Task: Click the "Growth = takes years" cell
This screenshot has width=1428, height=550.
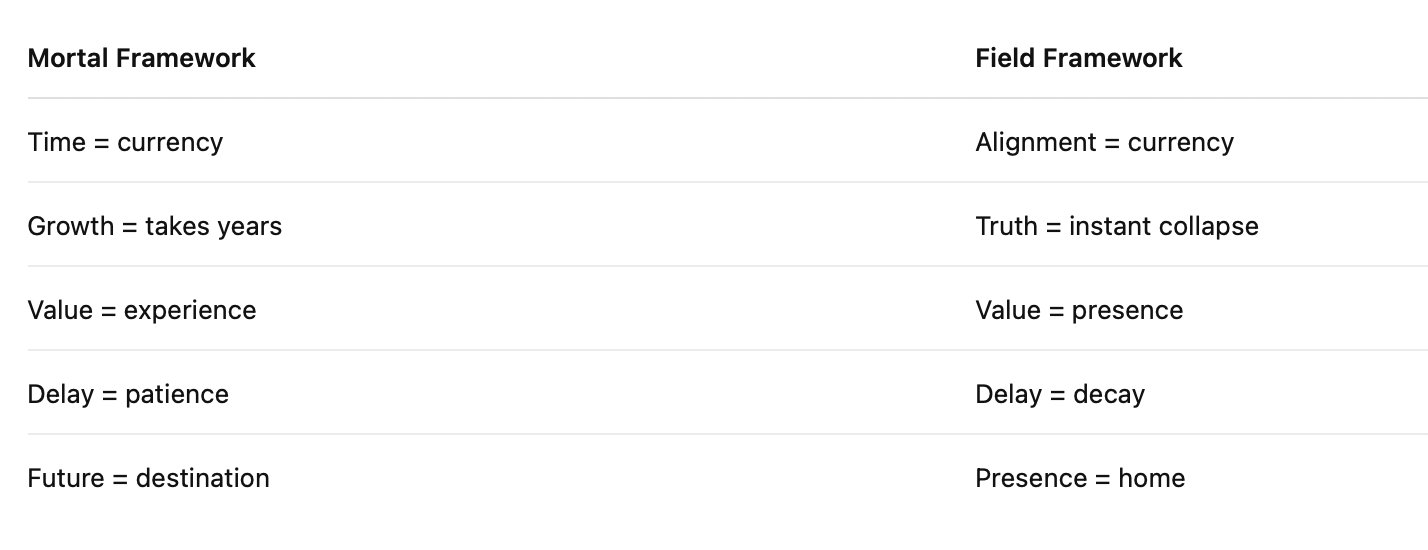Action: click(x=154, y=227)
